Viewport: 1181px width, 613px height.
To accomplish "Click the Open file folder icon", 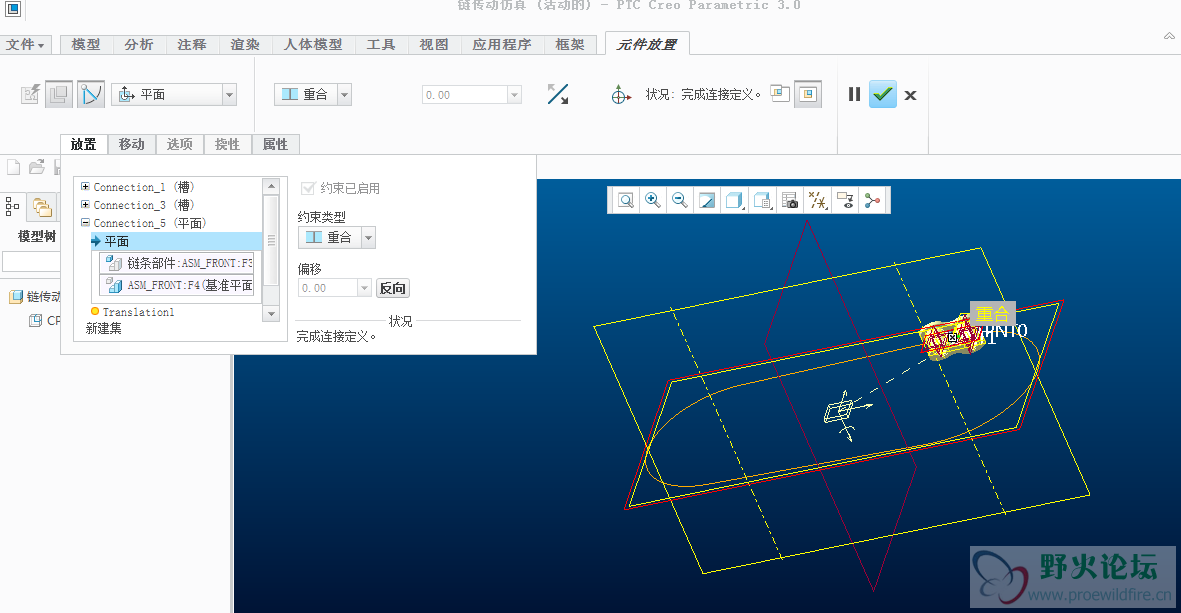I will click(x=37, y=166).
